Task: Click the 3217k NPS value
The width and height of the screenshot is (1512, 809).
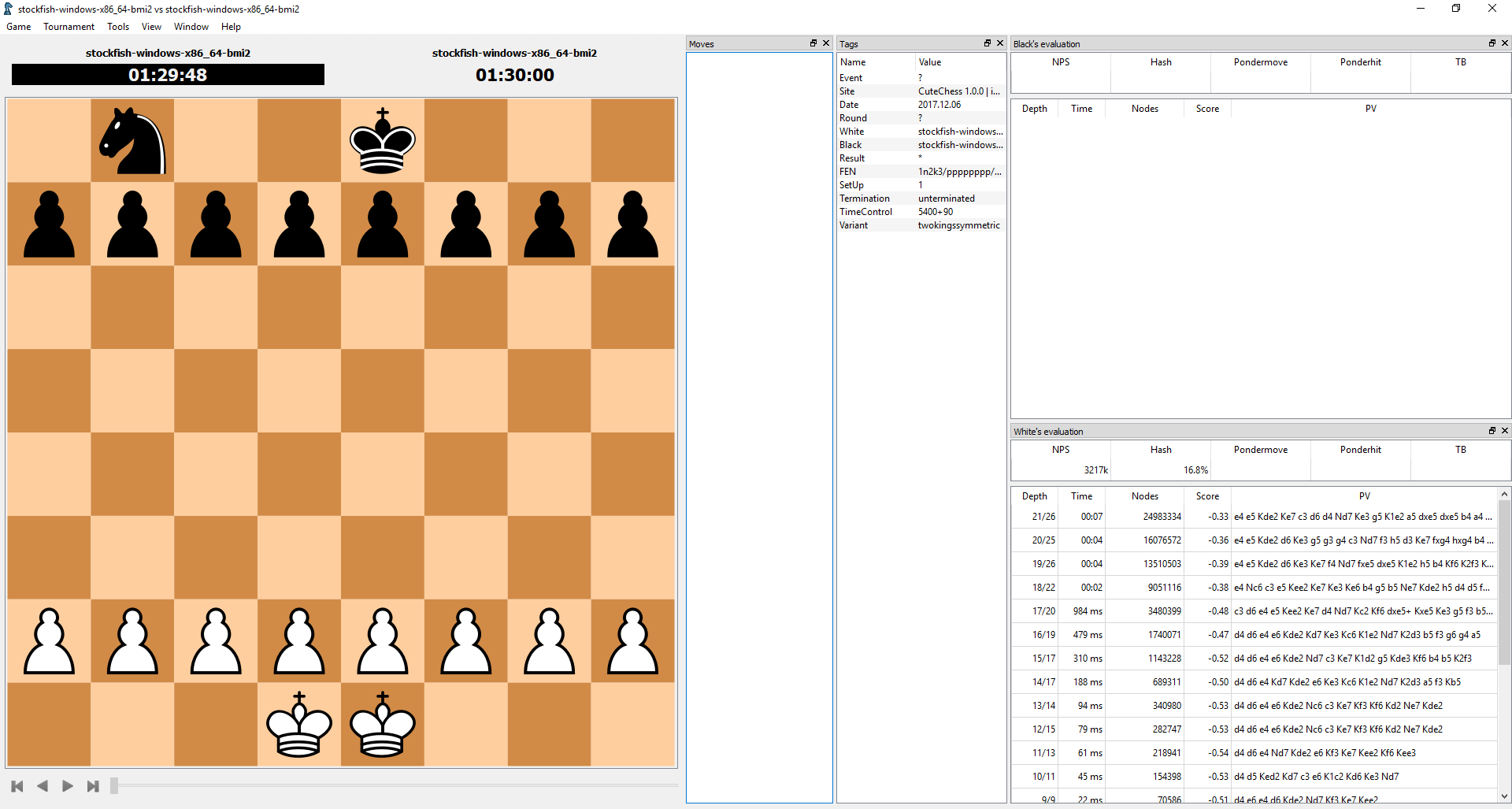Action: point(1095,470)
